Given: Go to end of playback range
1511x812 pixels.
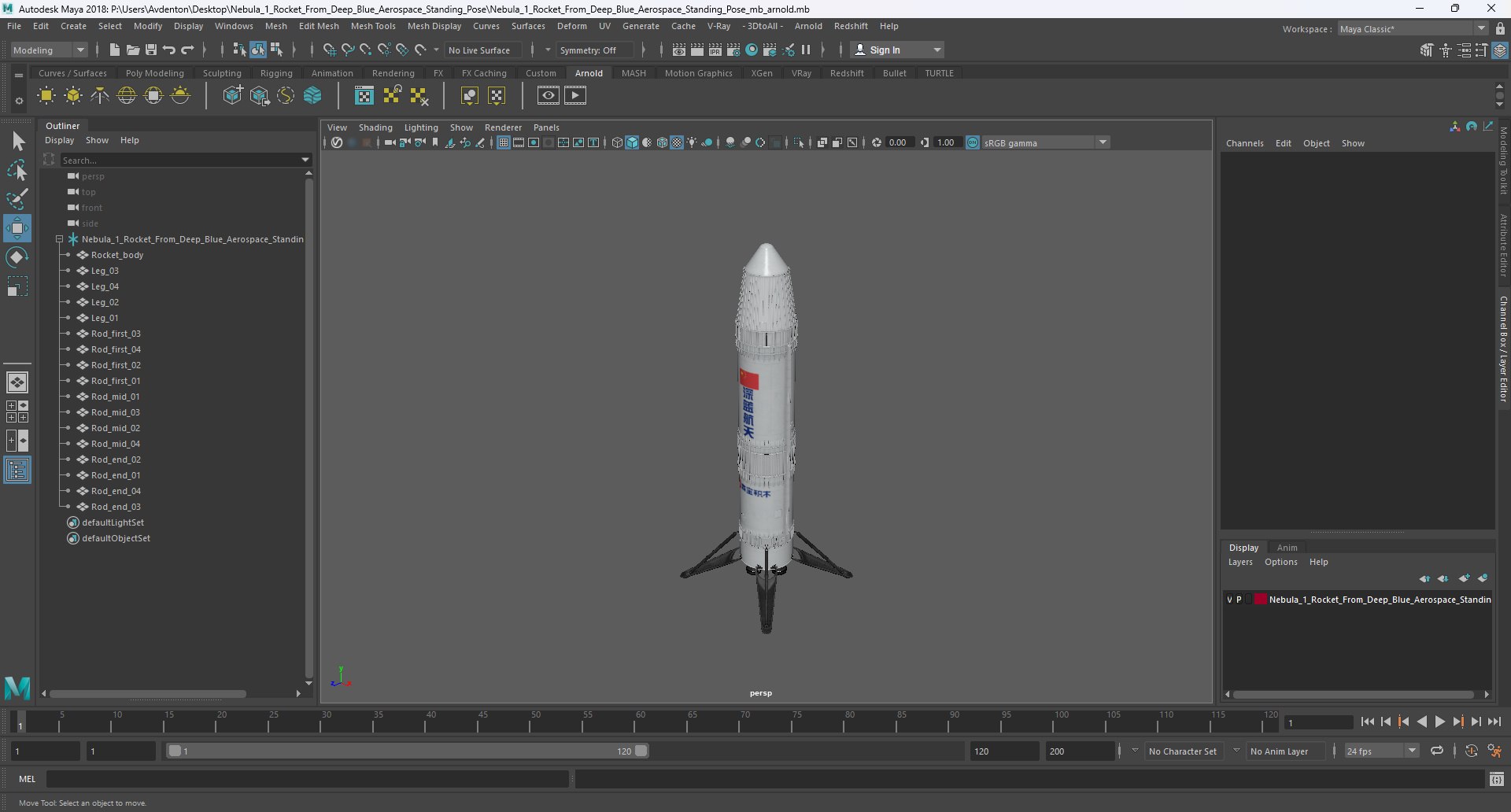Looking at the screenshot, I should click(x=1494, y=722).
